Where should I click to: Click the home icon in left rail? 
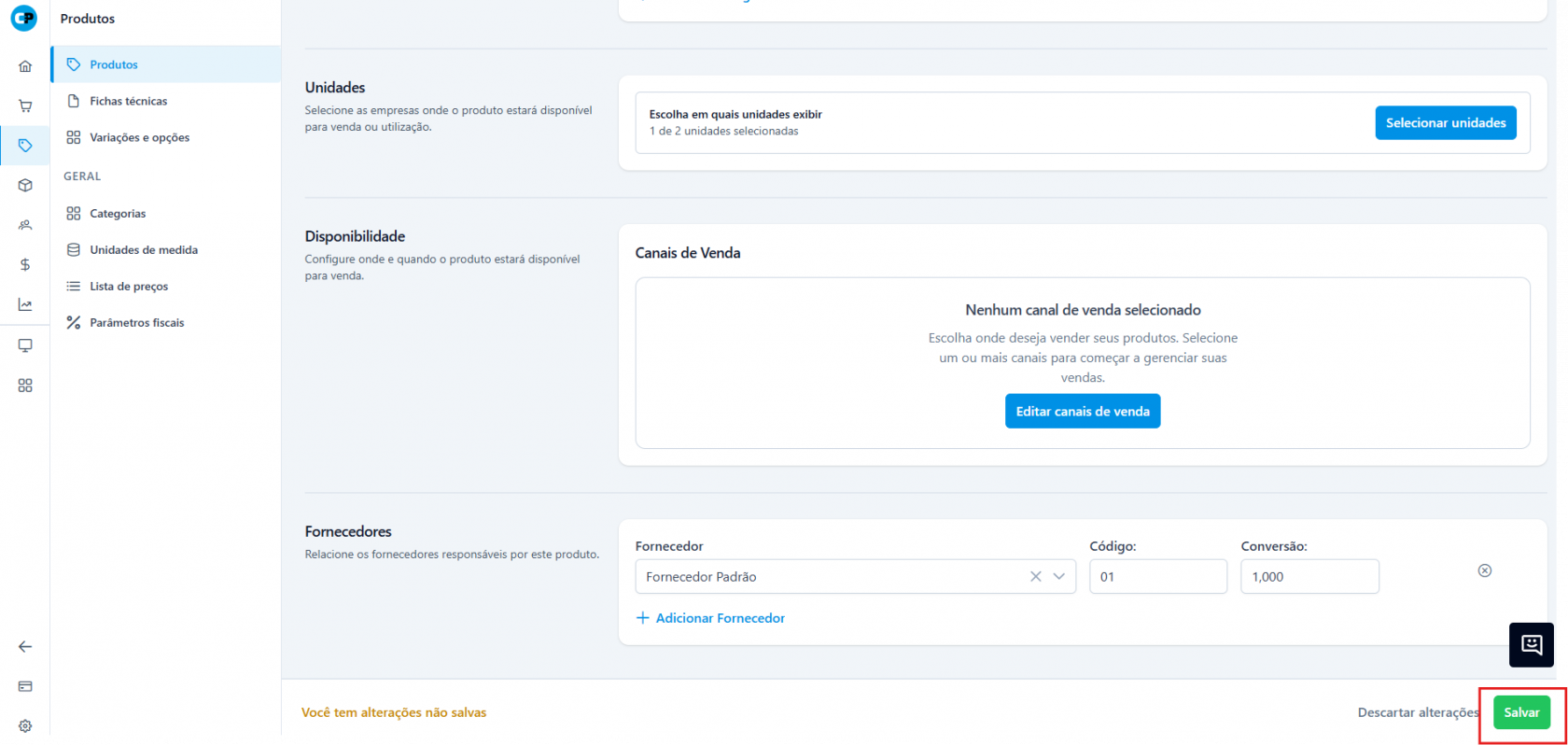pos(25,66)
